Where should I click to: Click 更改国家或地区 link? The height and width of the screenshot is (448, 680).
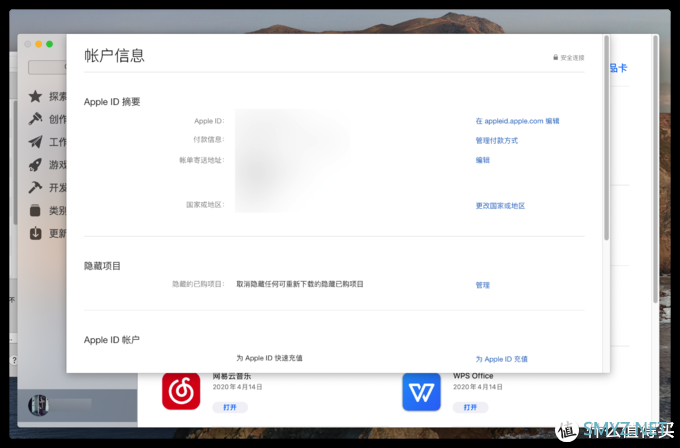[x=500, y=206]
